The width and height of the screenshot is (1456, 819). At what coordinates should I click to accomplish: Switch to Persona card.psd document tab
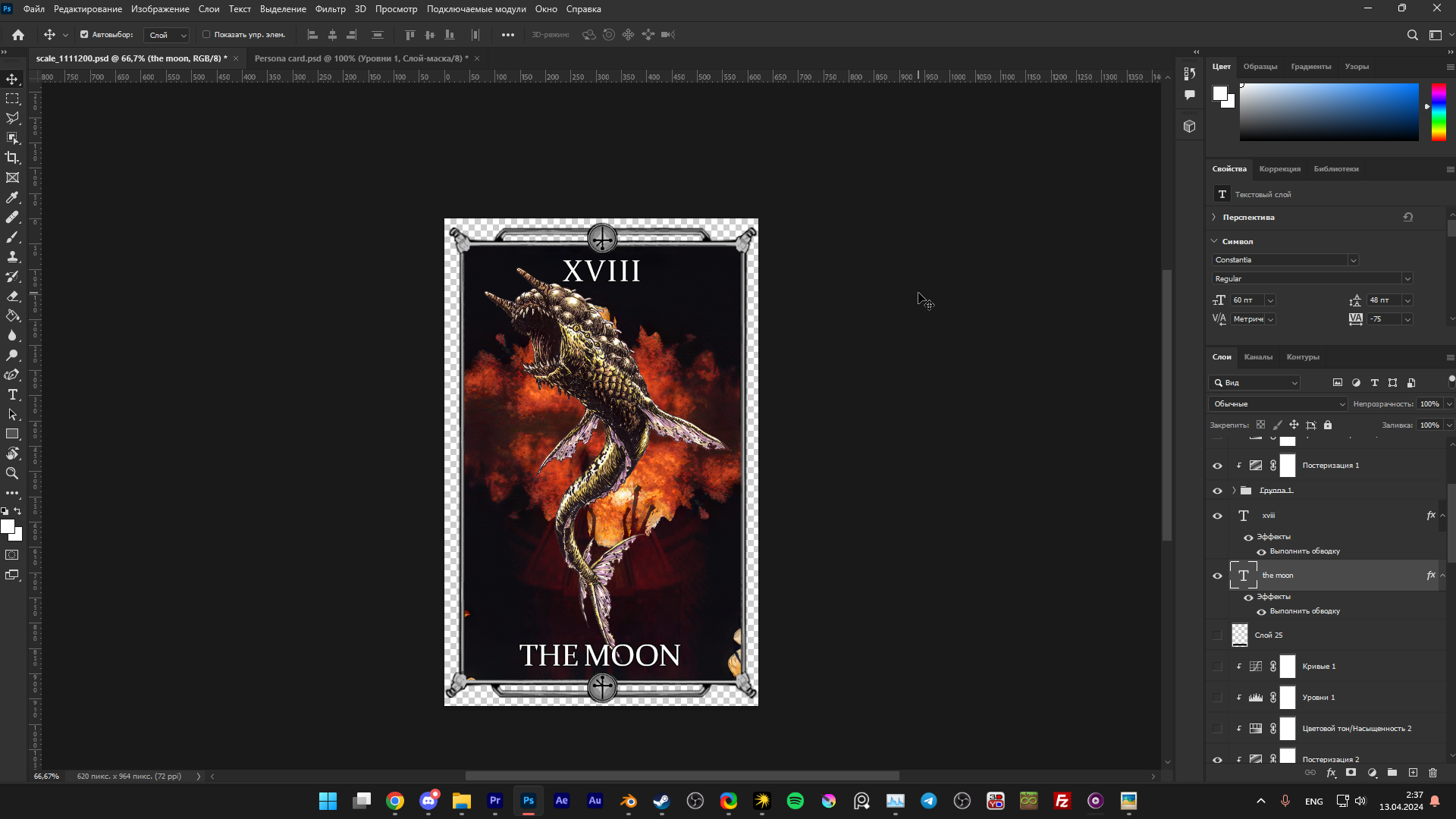(361, 58)
